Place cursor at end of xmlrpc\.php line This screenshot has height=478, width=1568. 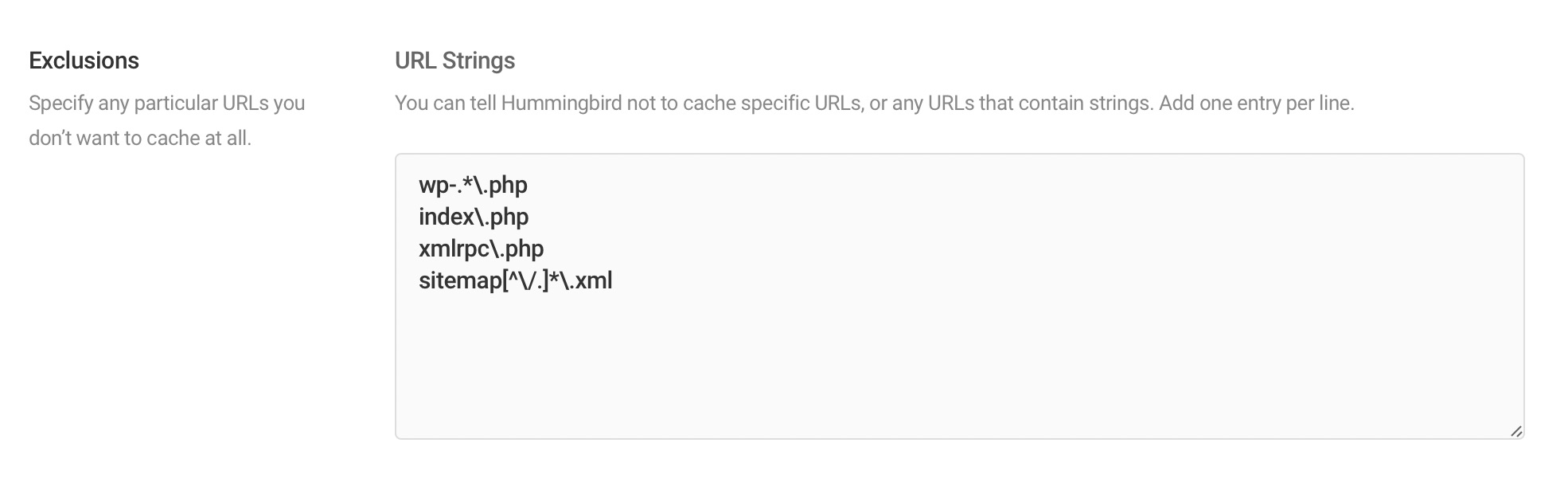tap(545, 249)
